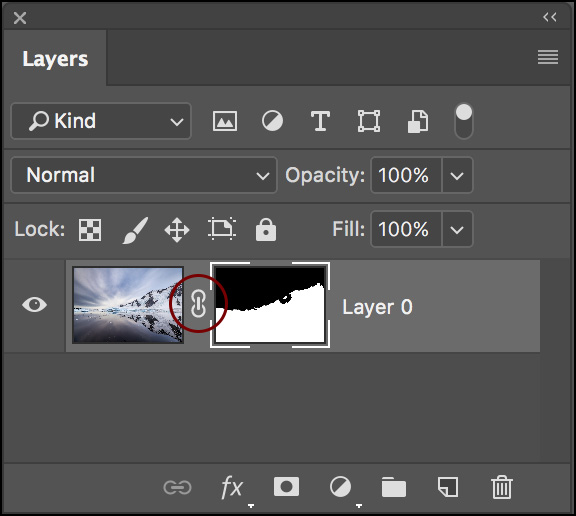Viewport: 576px width, 516px height.
Task: Open the Layers panel menu
Action: pyautogui.click(x=548, y=57)
